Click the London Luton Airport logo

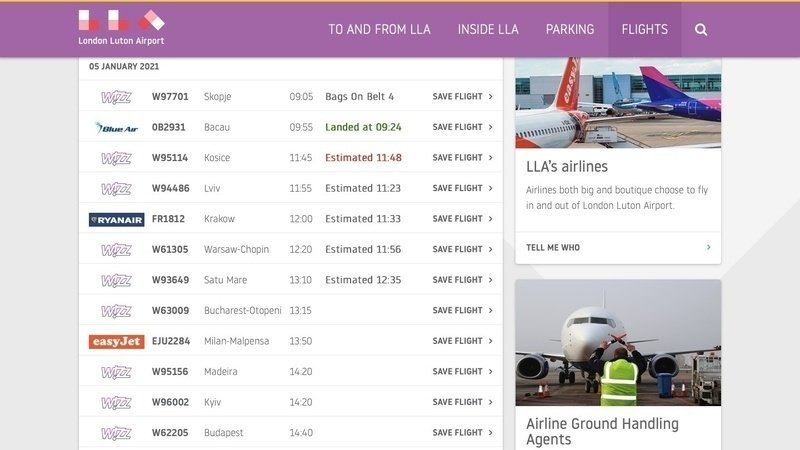(121, 28)
